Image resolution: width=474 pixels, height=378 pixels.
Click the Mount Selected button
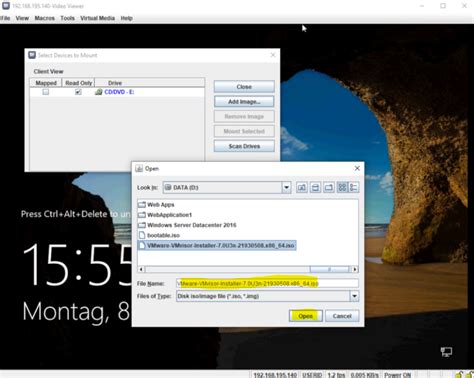tap(244, 131)
